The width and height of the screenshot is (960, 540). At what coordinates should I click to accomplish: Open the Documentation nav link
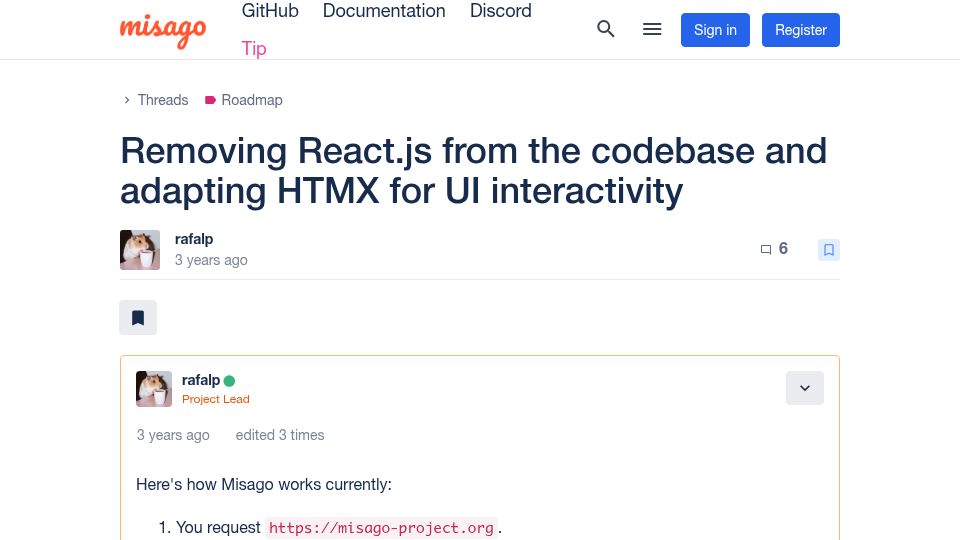pos(384,11)
